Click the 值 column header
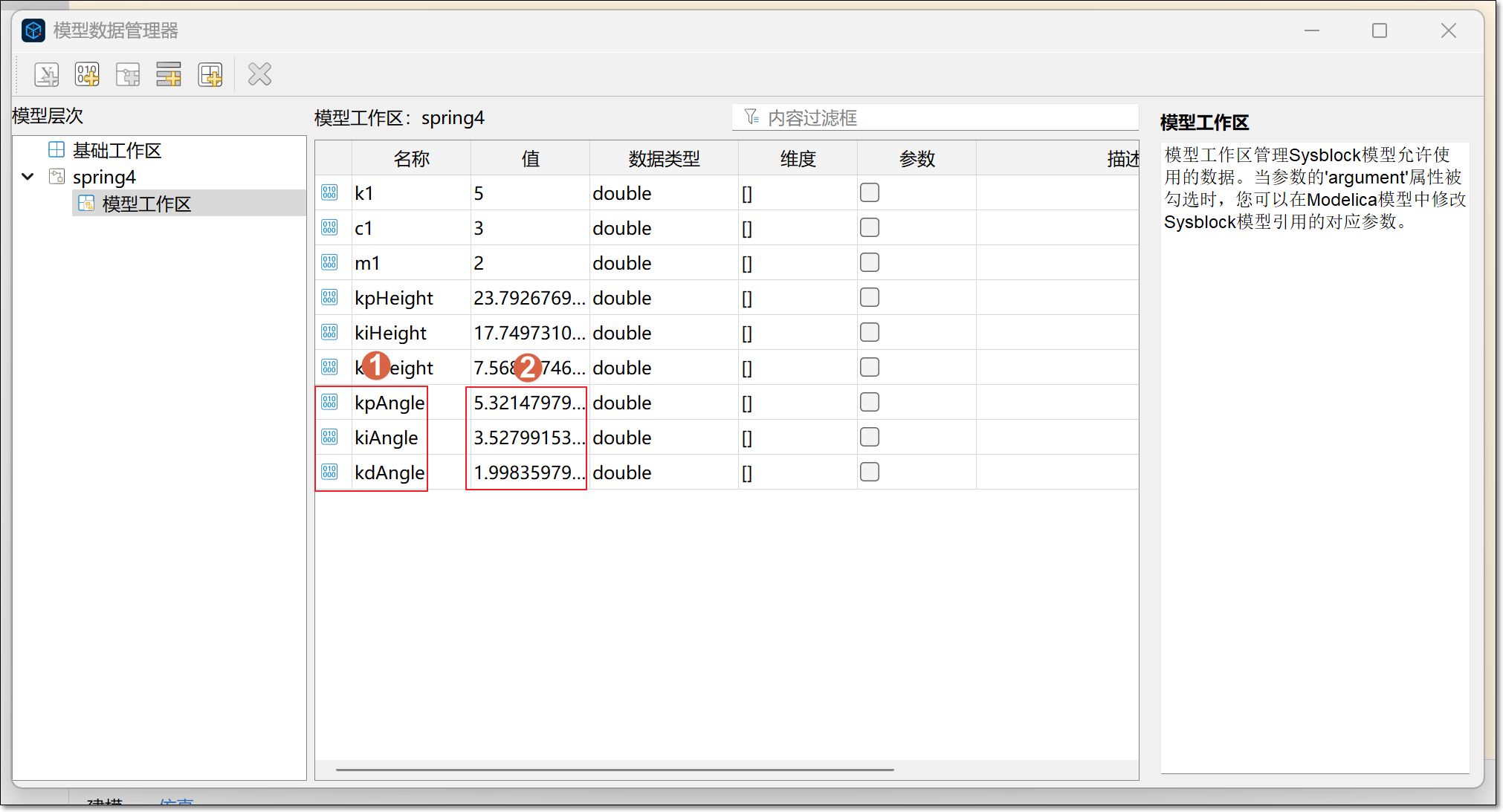1503x812 pixels. [530, 158]
